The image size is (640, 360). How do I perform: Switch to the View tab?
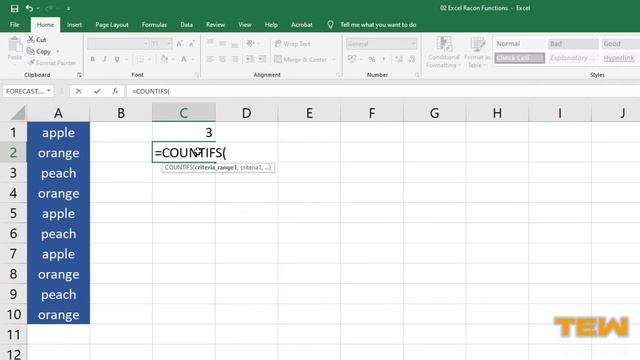[245, 24]
